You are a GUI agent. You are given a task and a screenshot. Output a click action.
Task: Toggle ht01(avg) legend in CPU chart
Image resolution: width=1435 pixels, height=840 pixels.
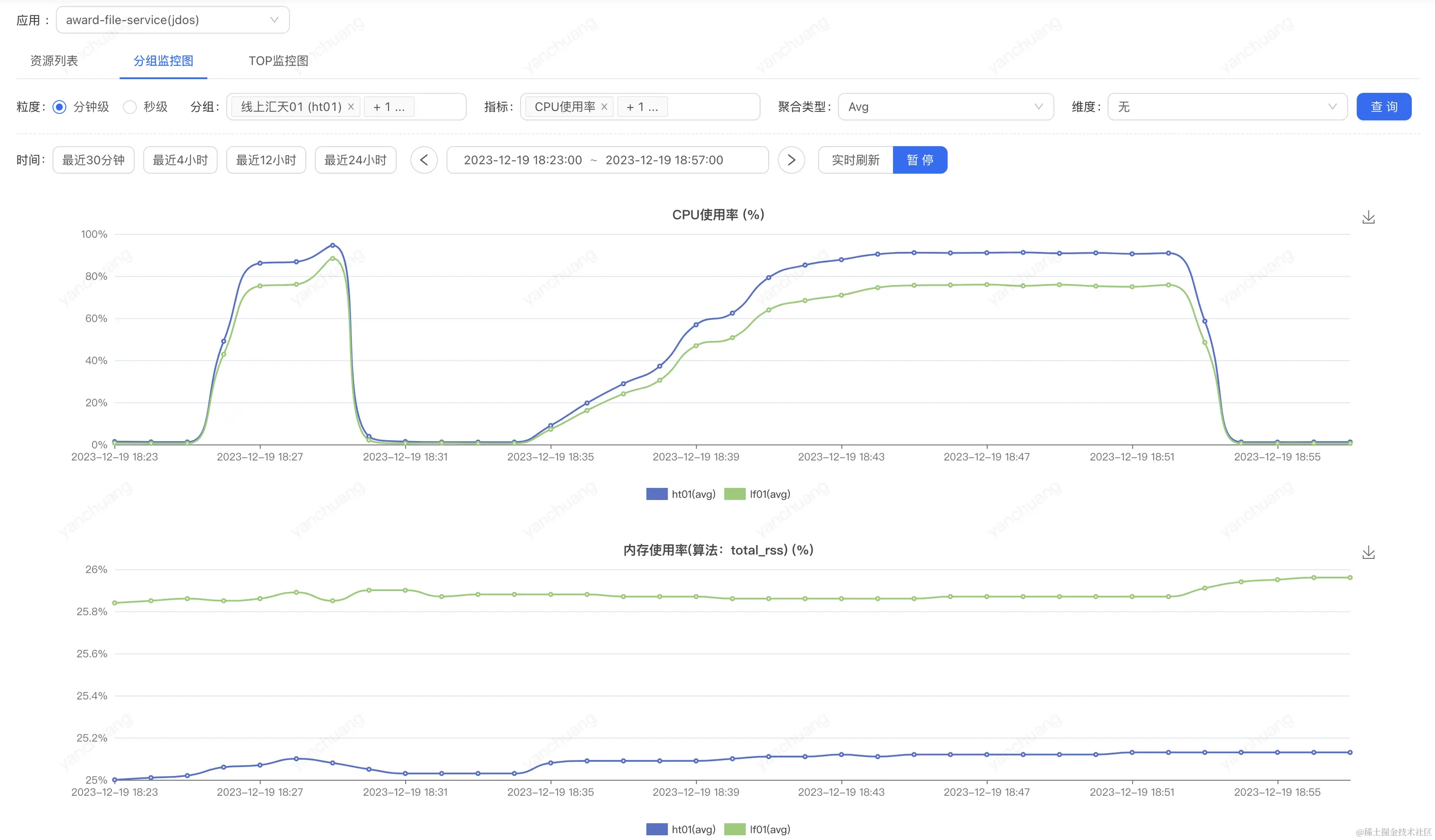681,494
